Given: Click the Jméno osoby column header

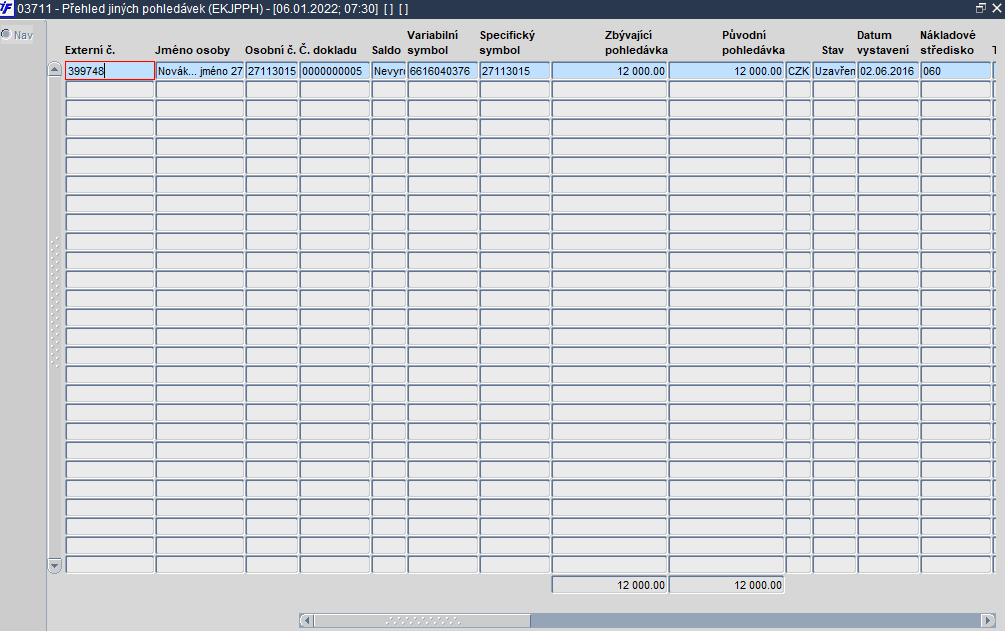Looking at the screenshot, I should (x=192, y=50).
